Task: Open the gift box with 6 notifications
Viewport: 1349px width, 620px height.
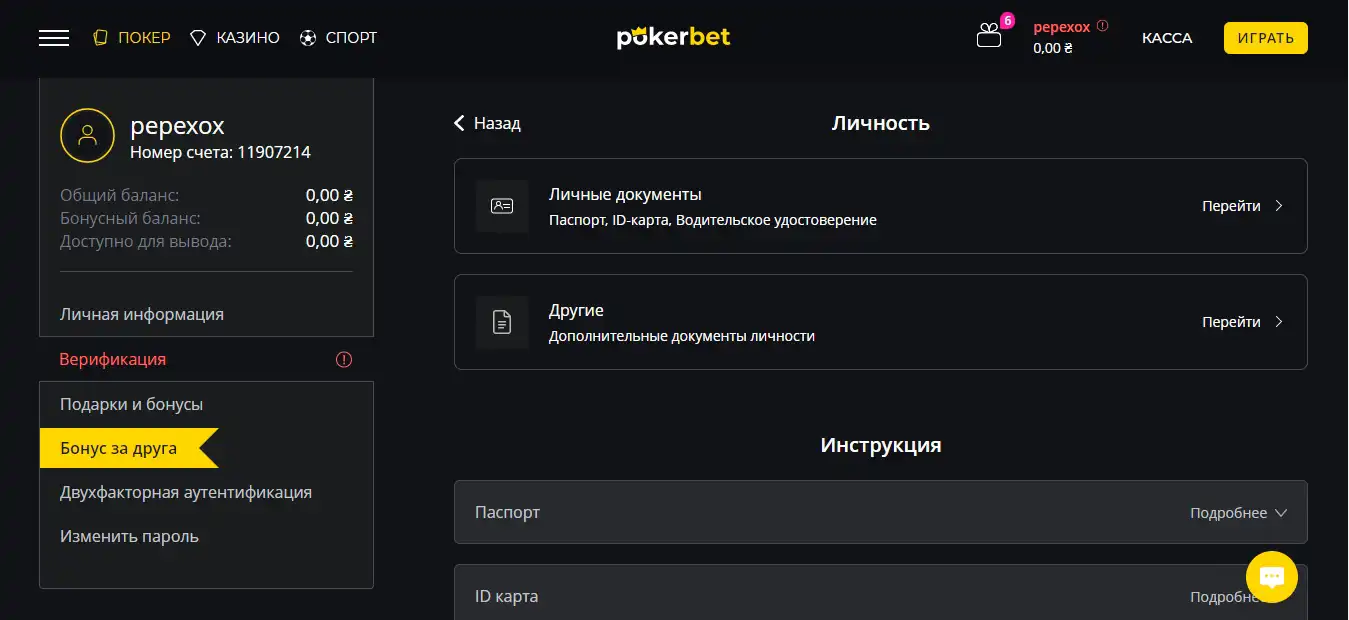Action: click(x=988, y=37)
